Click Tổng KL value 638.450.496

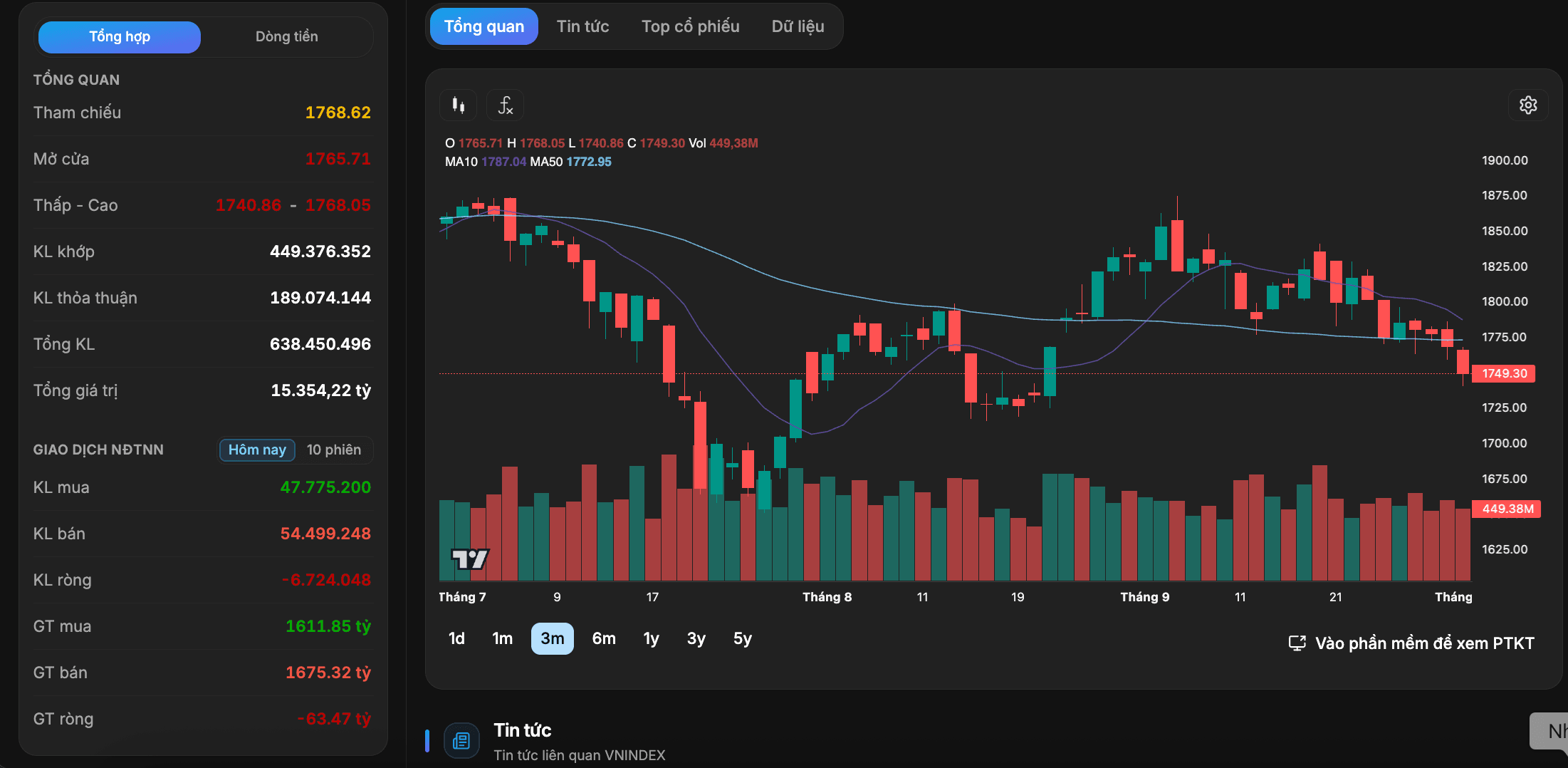320,344
